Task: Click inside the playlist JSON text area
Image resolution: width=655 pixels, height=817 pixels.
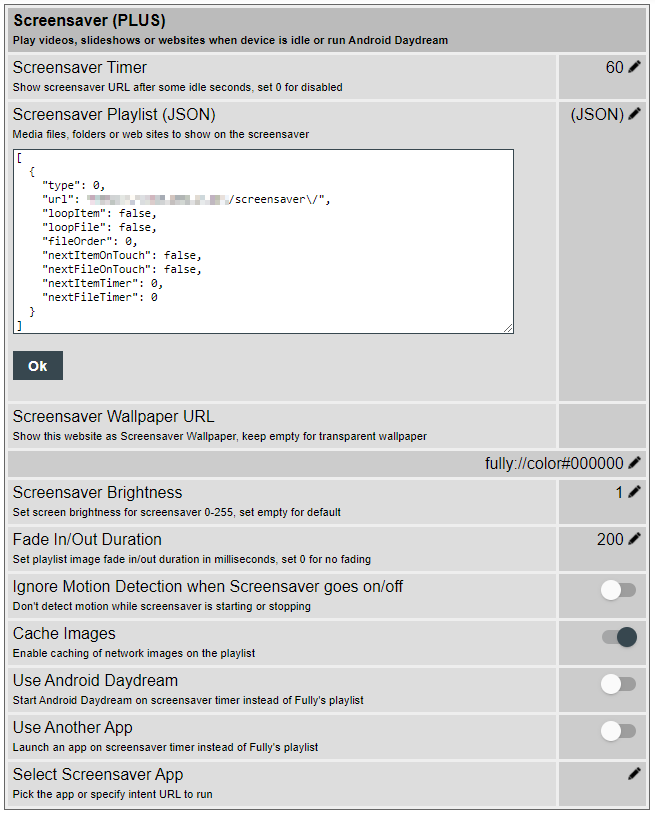Action: click(x=264, y=241)
